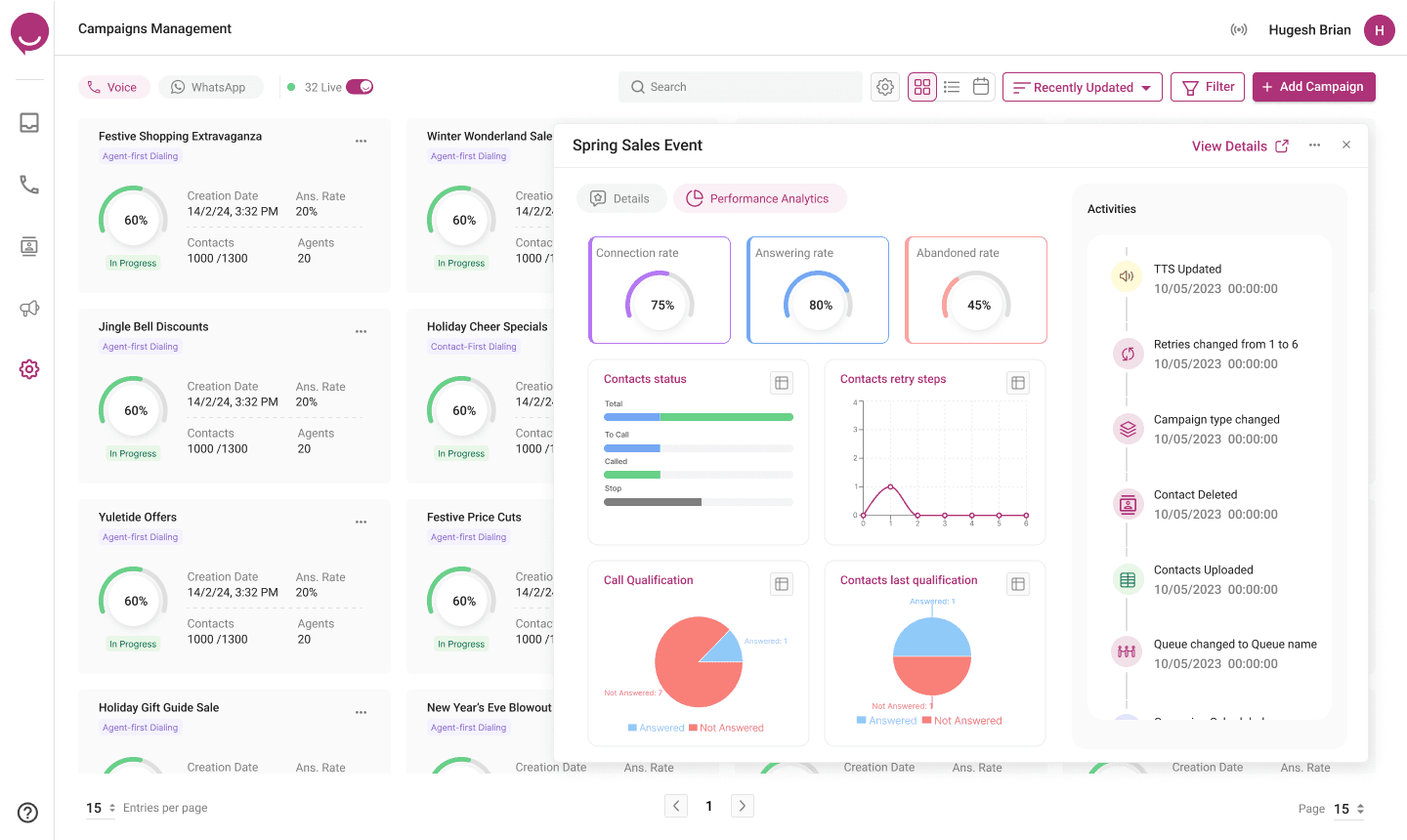Select page number 1
This screenshot has height=840, width=1407.
709,806
